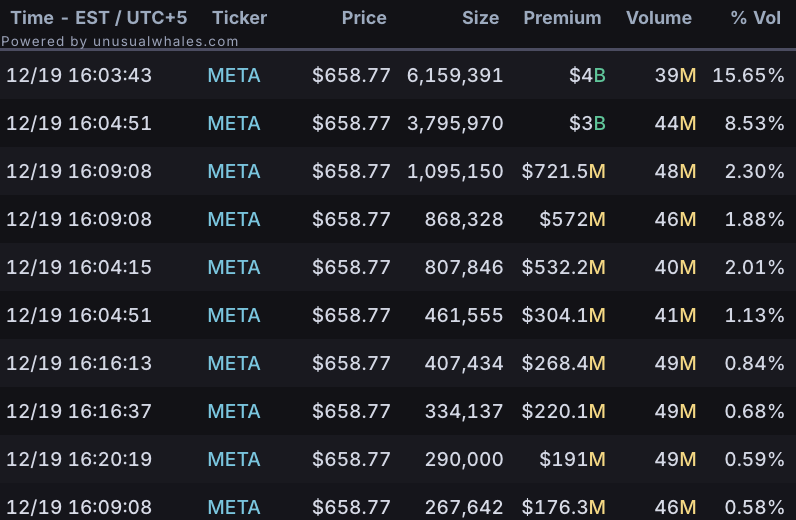The image size is (796, 520).
Task: Select the size value 267,642
Action: pos(464,507)
